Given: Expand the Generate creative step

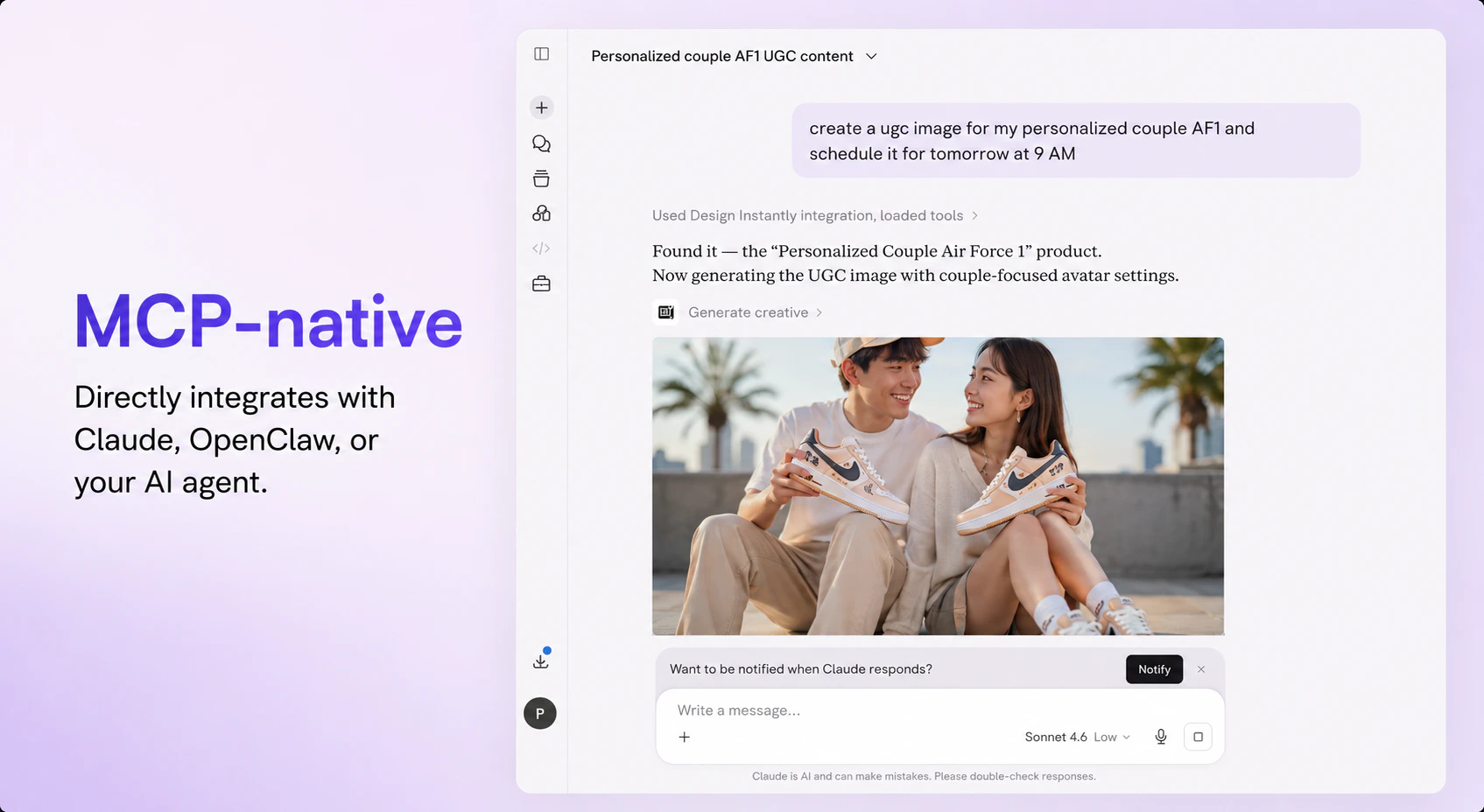Looking at the screenshot, I should (755, 312).
